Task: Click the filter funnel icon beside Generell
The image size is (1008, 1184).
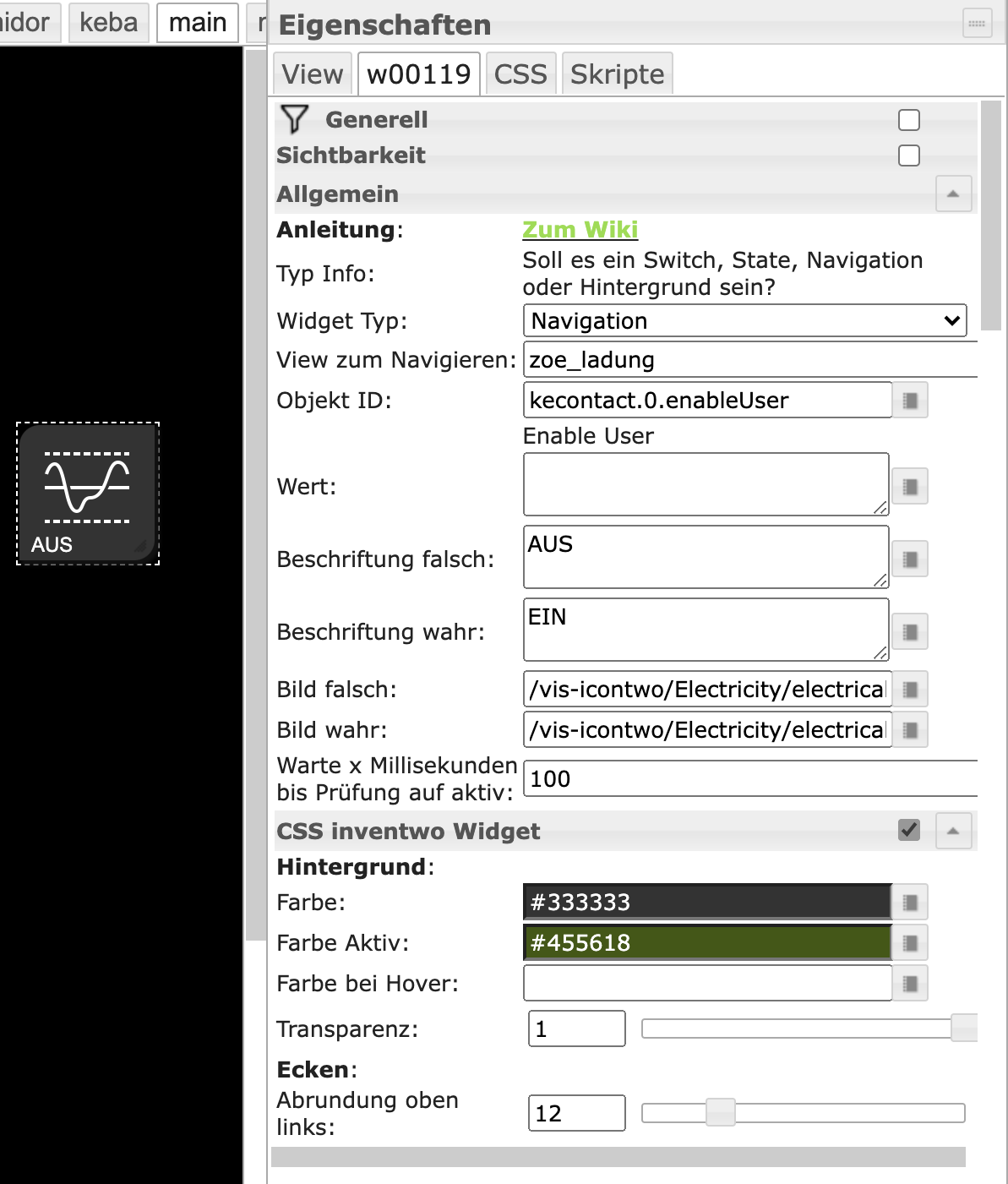Action: [294, 120]
